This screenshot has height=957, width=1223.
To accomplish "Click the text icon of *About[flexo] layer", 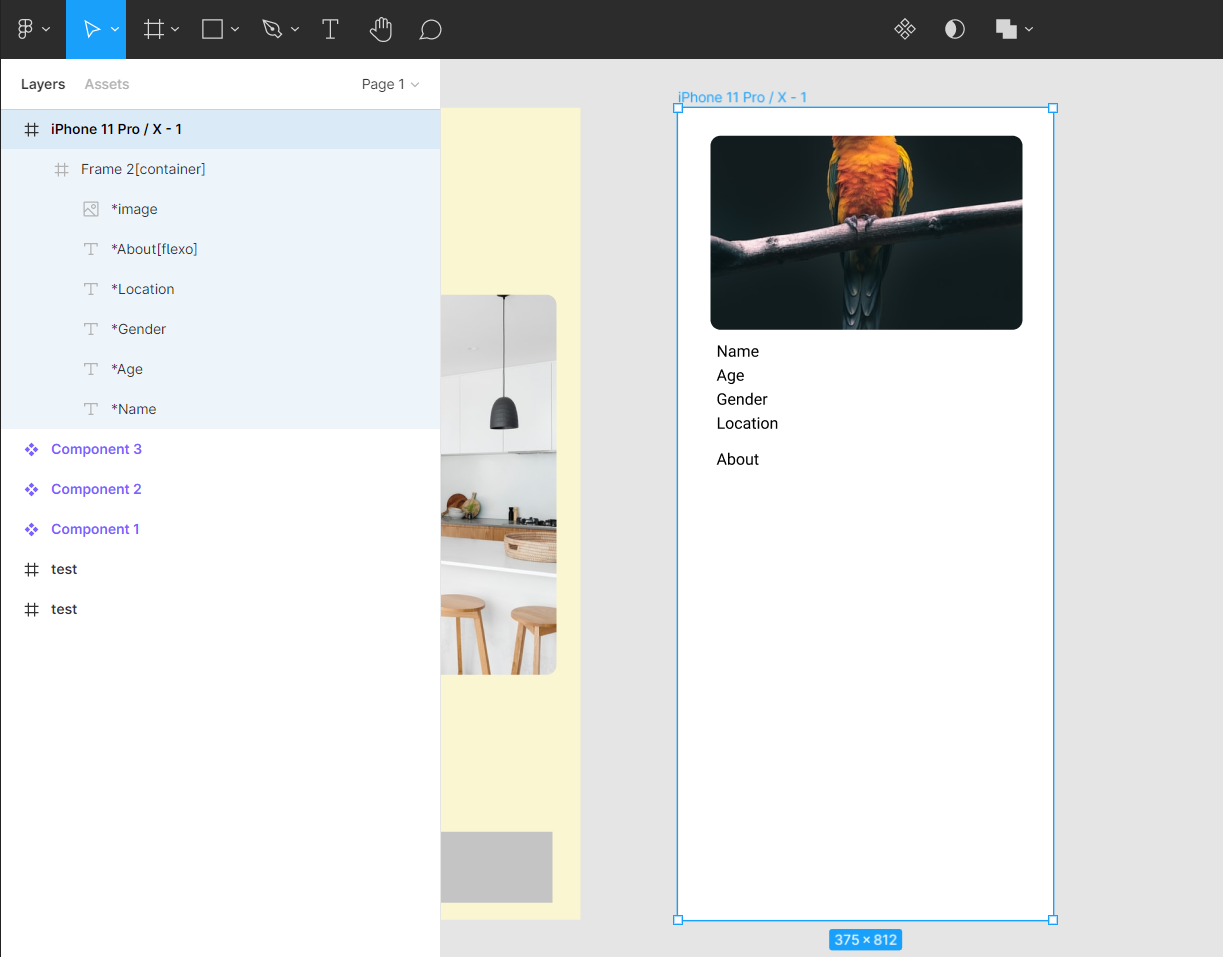I will pos(91,249).
